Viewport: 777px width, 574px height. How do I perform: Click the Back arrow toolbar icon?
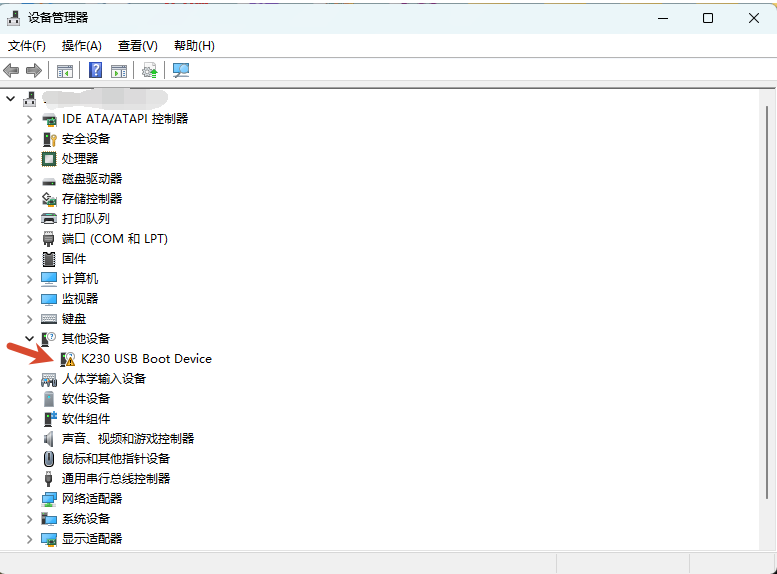(x=11, y=70)
